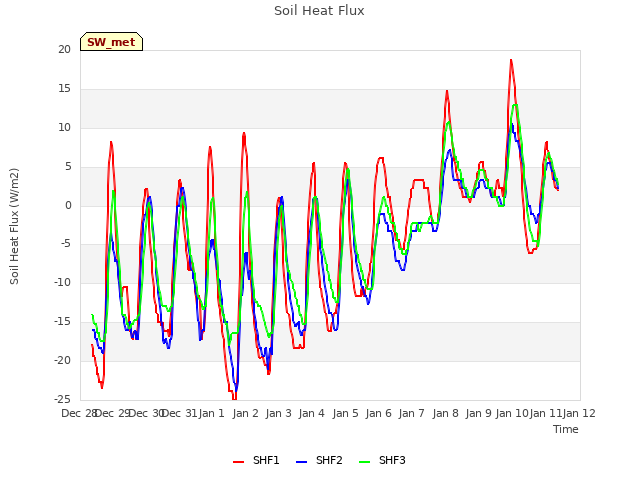
Task: Click the Jan 10 x-axis label
Action: tap(512, 413)
